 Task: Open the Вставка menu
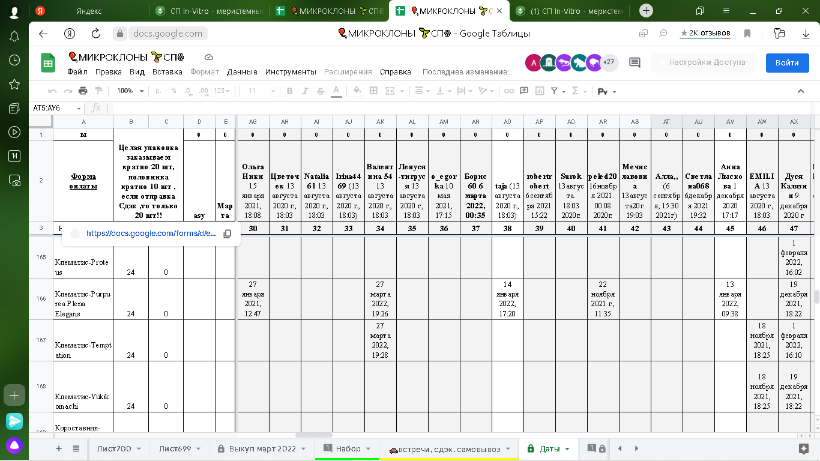167,72
